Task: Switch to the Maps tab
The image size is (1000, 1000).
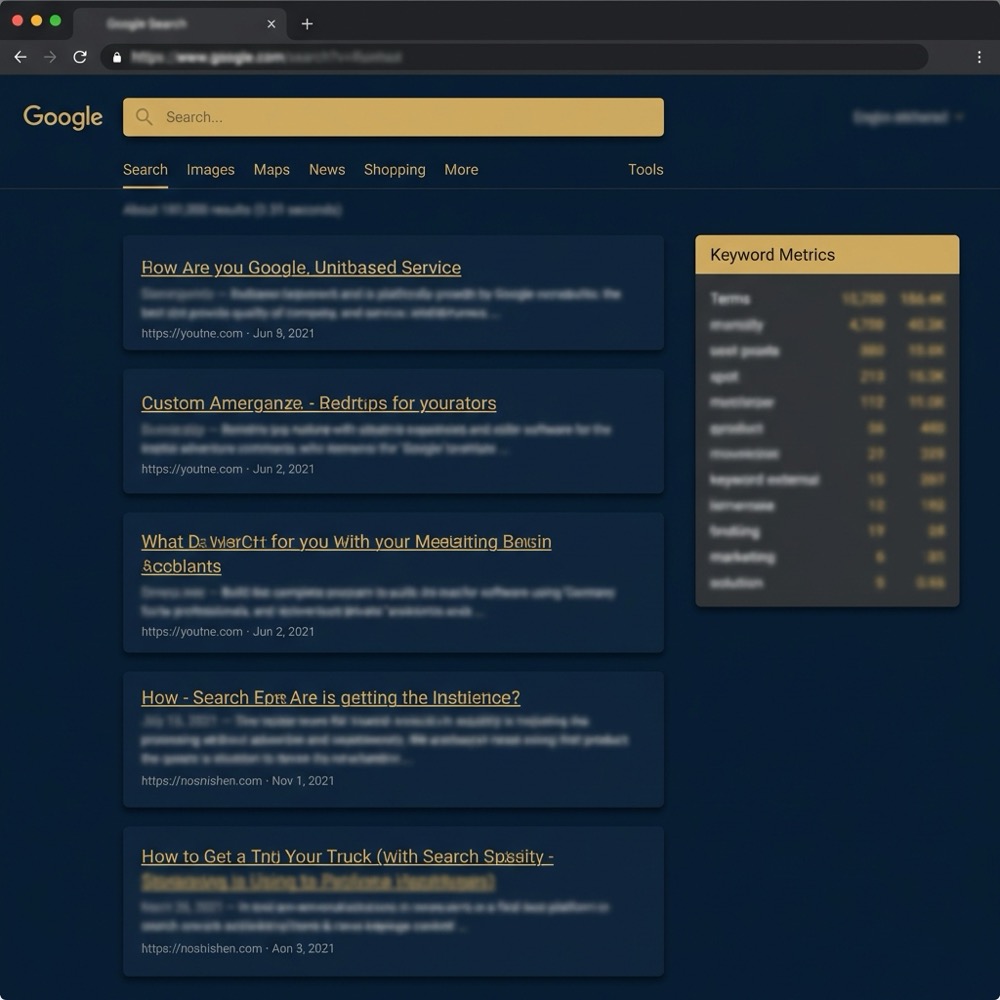Action: pyautogui.click(x=272, y=170)
